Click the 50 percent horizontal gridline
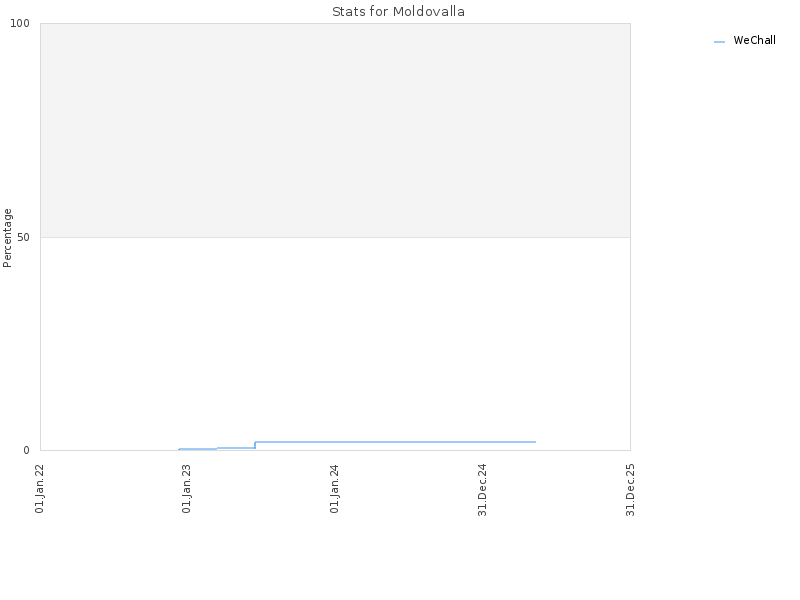The height and width of the screenshot is (600, 800). point(335,237)
